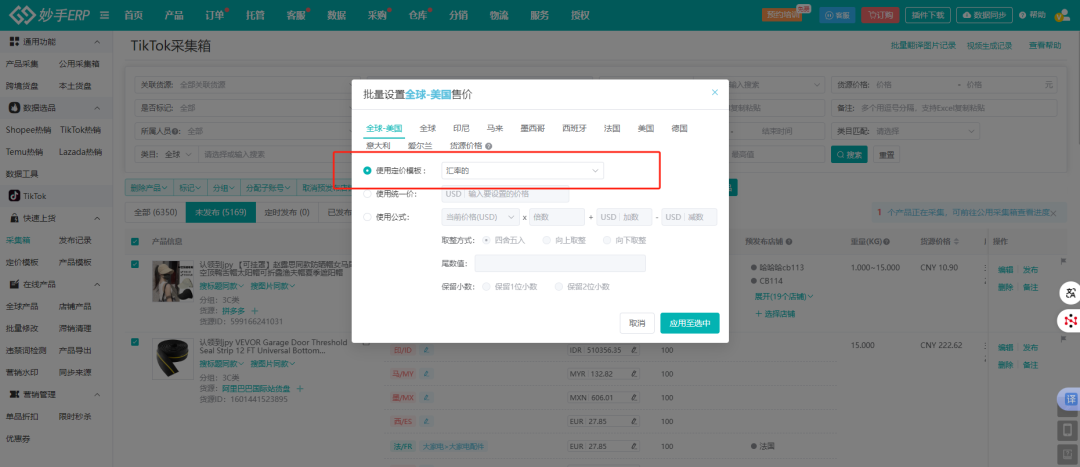Click the edit pencil beside IDR 510356.35
This screenshot has height=467, width=1080.
pos(634,350)
